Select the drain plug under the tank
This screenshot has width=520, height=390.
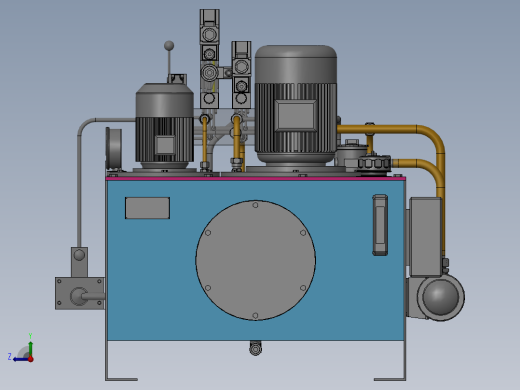[x=255, y=348]
